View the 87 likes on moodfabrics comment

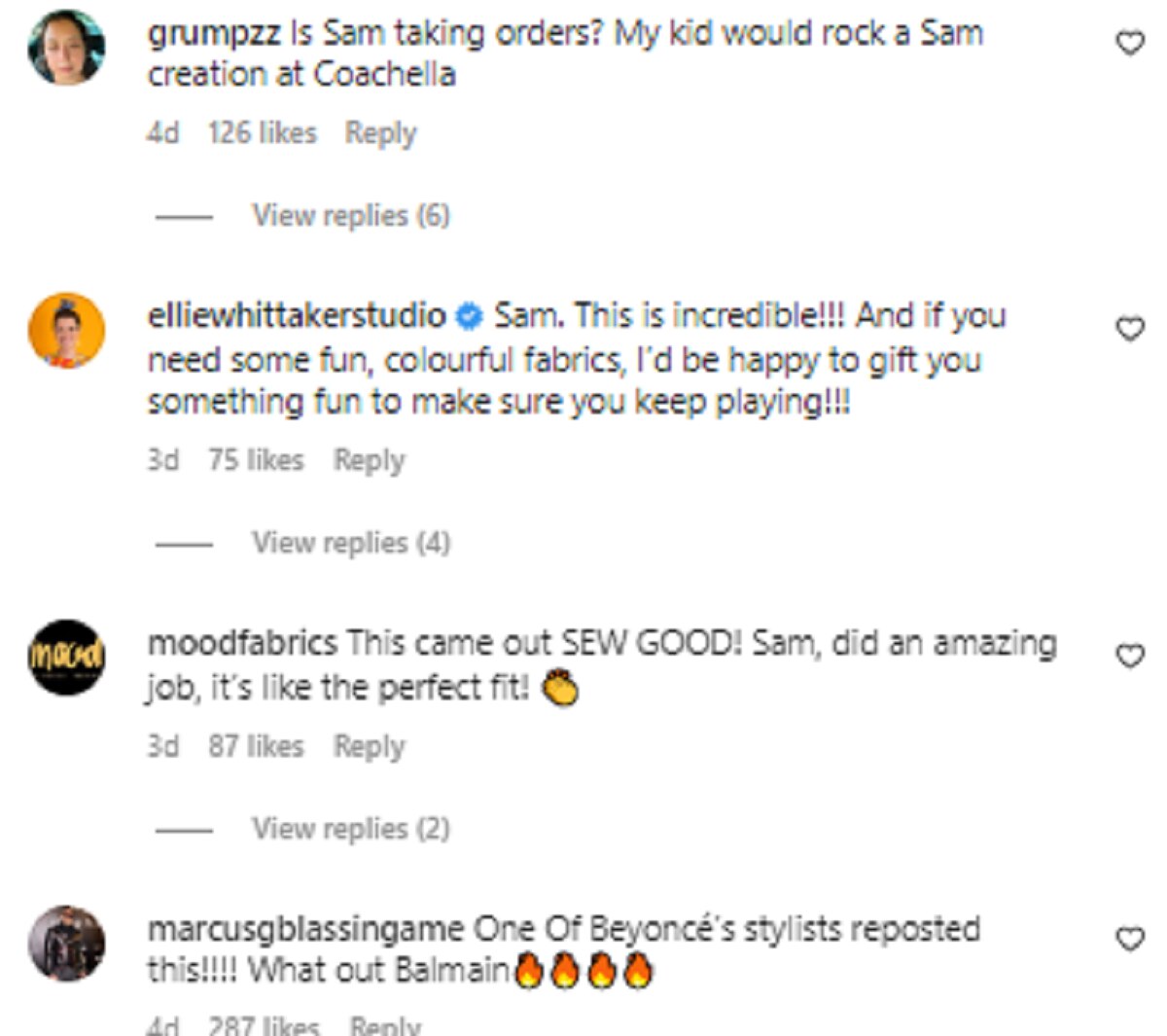point(255,746)
